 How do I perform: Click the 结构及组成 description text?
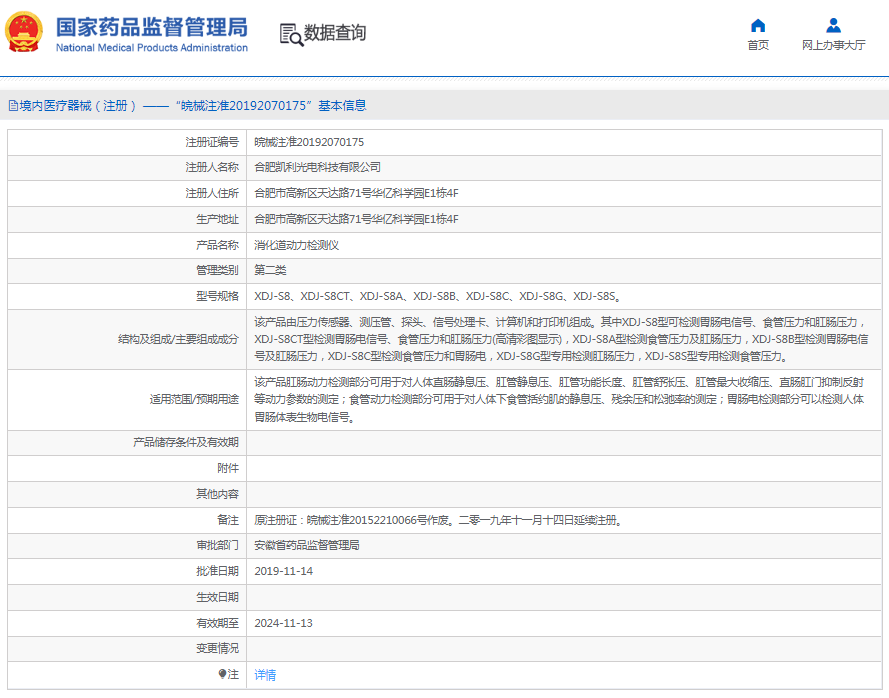click(x=561, y=339)
